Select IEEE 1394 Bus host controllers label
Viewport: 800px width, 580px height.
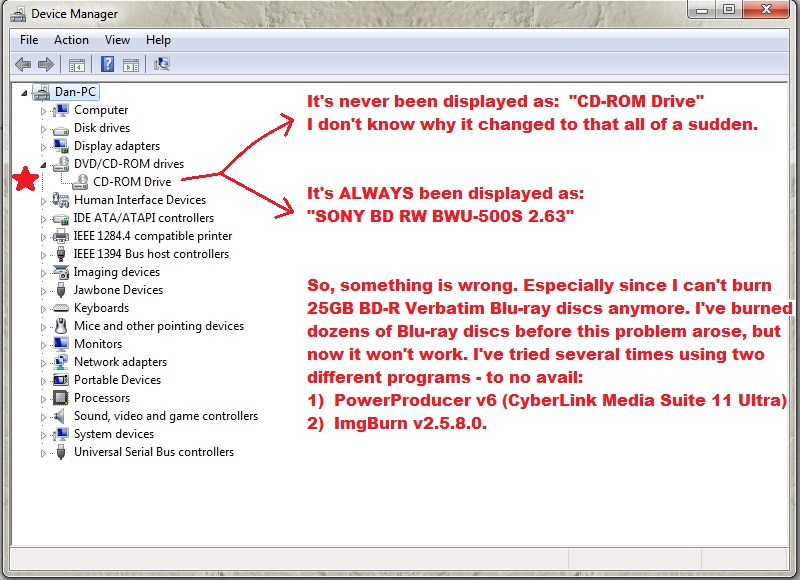(151, 254)
